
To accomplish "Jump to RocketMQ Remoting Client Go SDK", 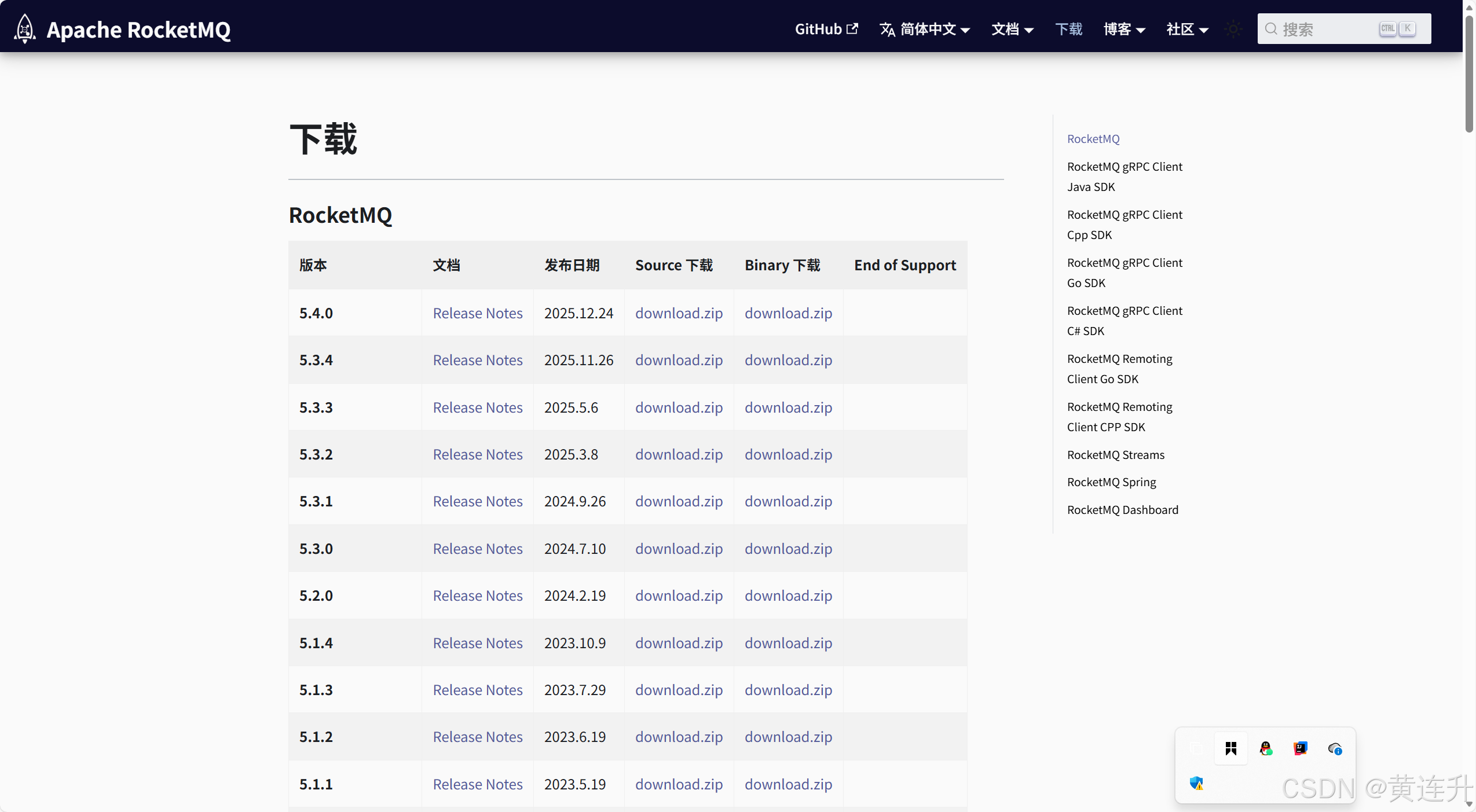I will tap(1120, 369).
